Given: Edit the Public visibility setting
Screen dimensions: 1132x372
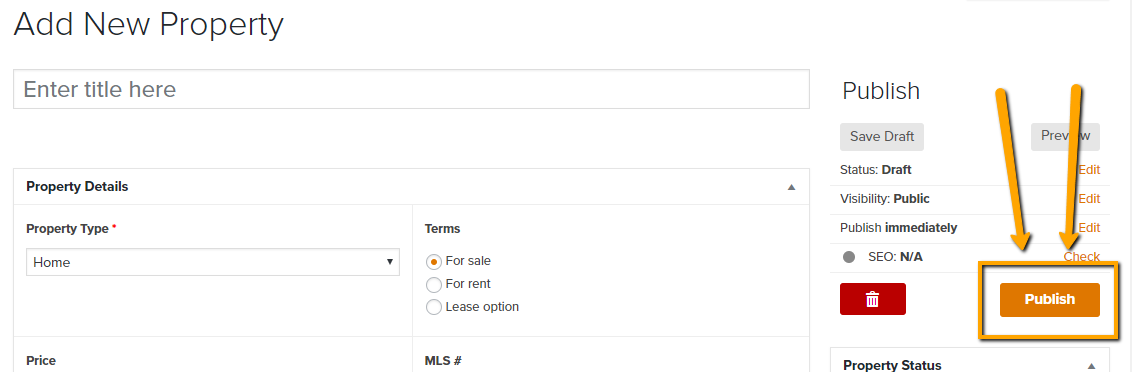Looking at the screenshot, I should (1089, 199).
